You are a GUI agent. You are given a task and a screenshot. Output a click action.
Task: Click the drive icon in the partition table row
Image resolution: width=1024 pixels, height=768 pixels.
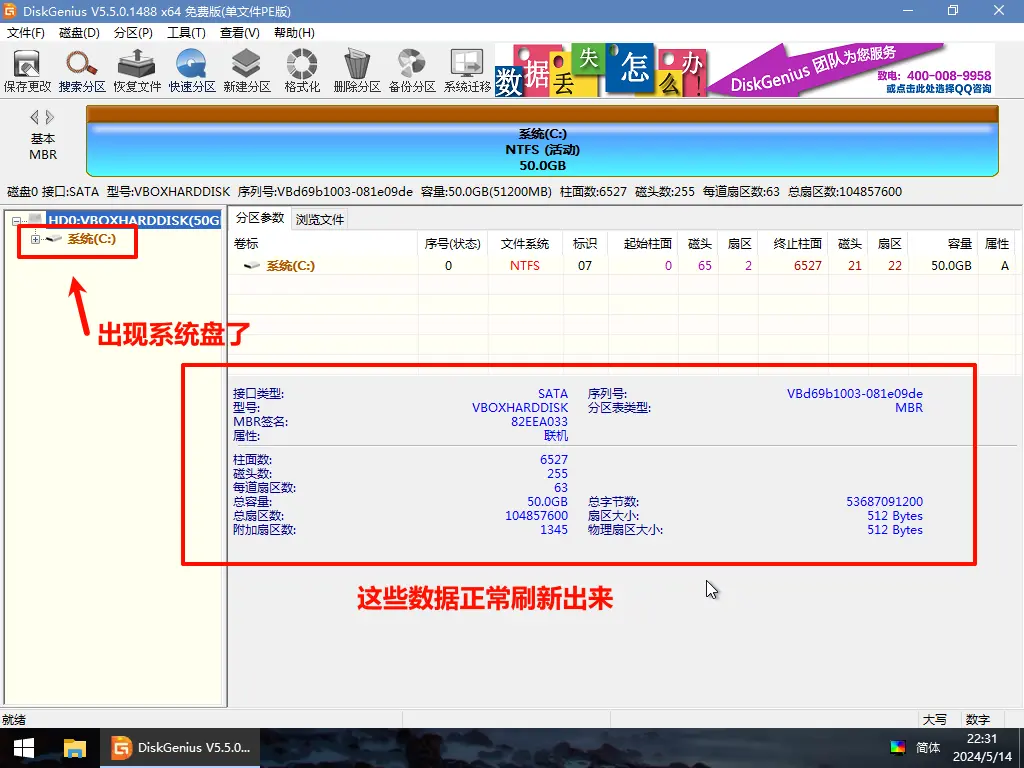tap(252, 266)
